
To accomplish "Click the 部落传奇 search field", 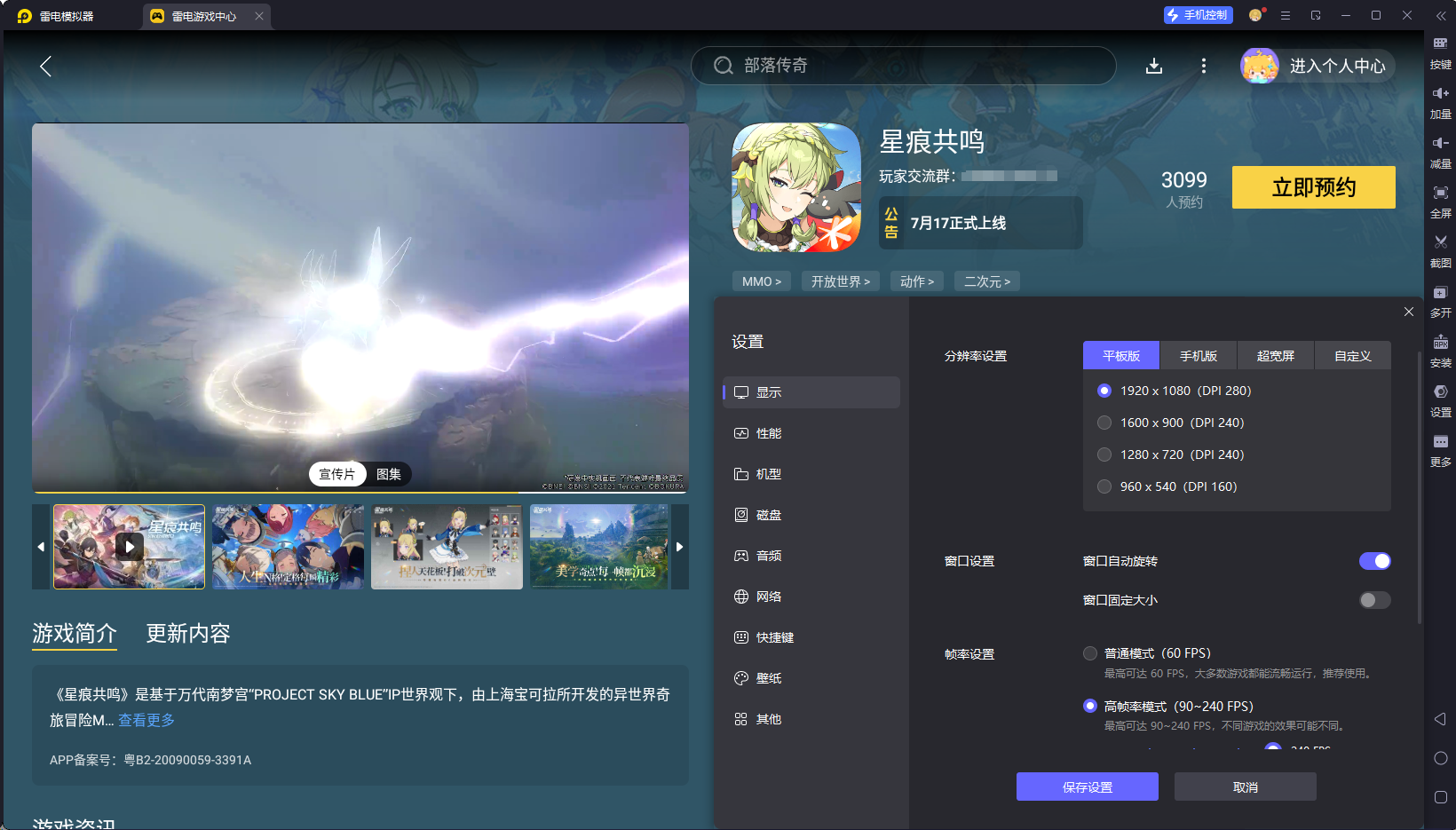I will pyautogui.click(x=904, y=66).
